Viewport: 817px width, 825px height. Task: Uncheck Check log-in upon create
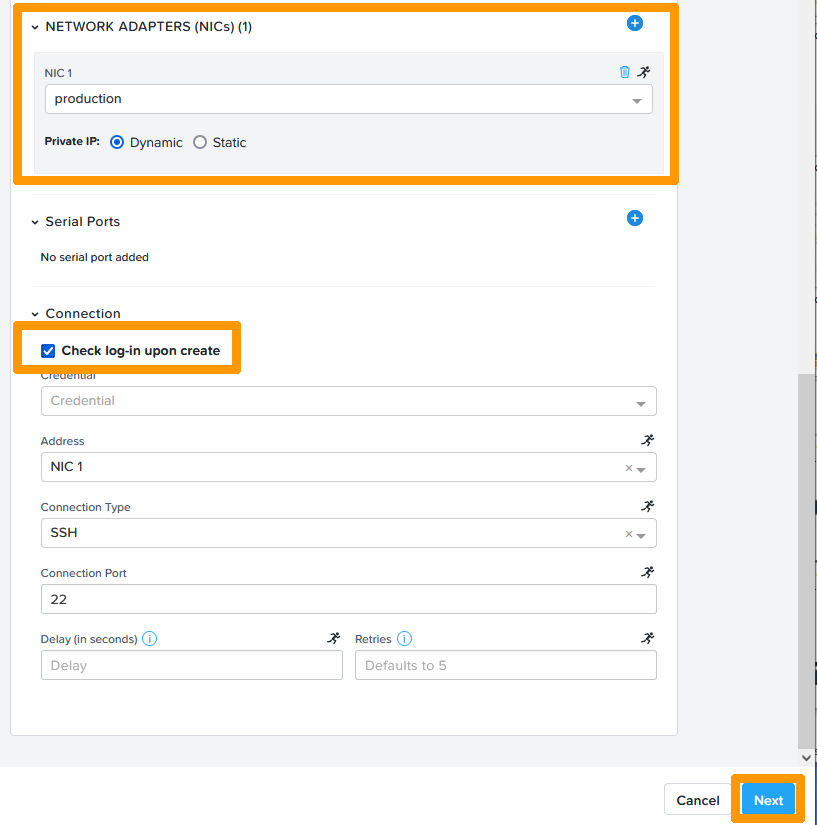pos(48,351)
